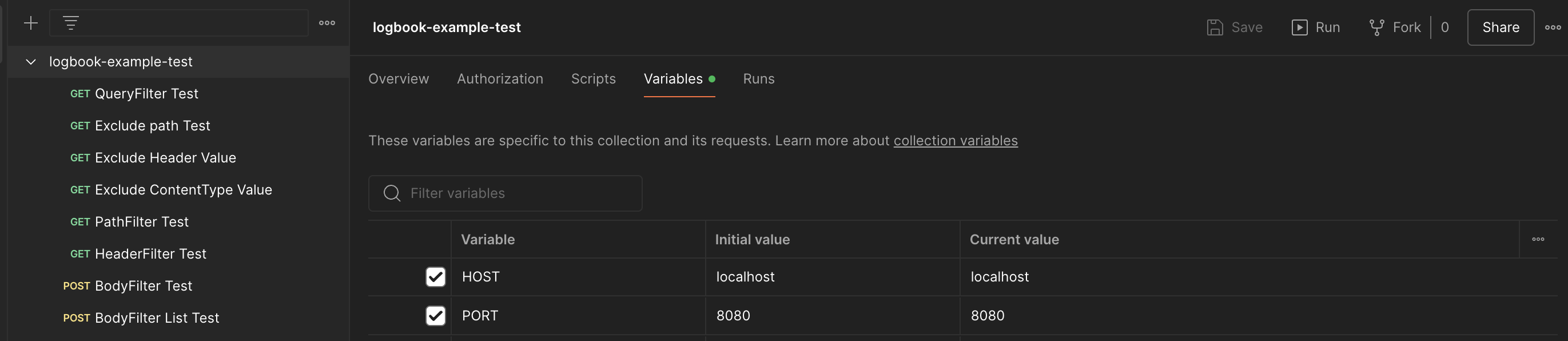Collapse the logbook-example-test collection tree
The height and width of the screenshot is (341, 1568).
[31, 61]
